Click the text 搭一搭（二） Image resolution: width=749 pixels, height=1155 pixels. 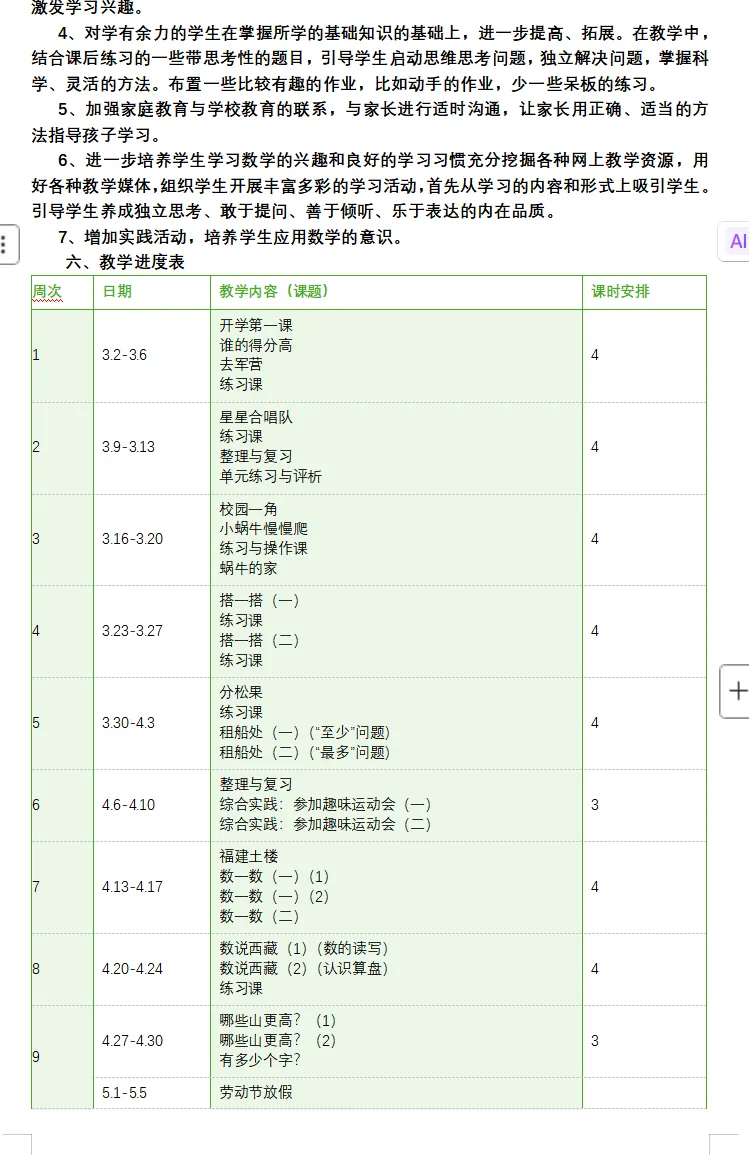[259, 641]
